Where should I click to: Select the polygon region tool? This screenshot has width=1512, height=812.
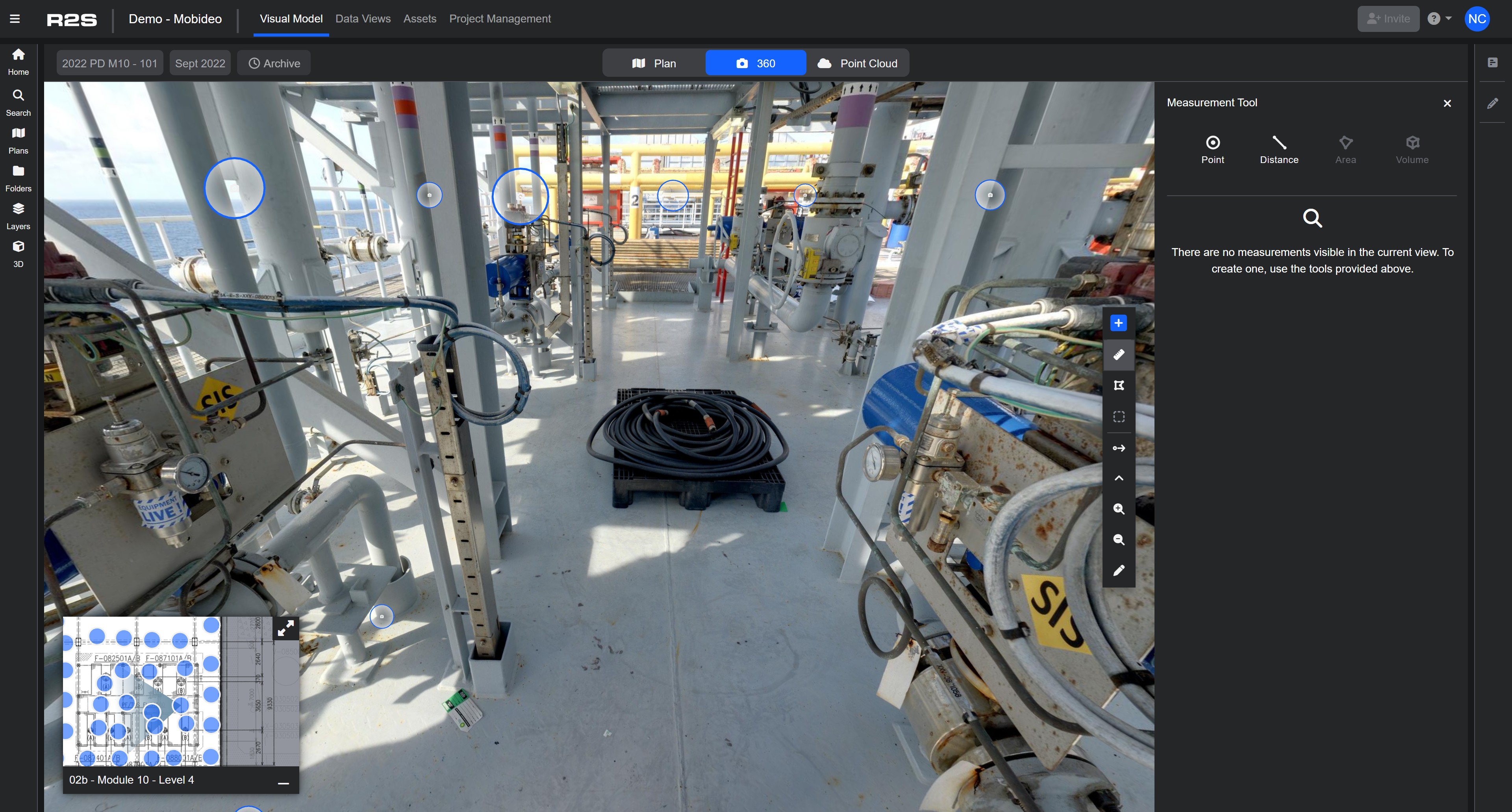[x=1119, y=385]
